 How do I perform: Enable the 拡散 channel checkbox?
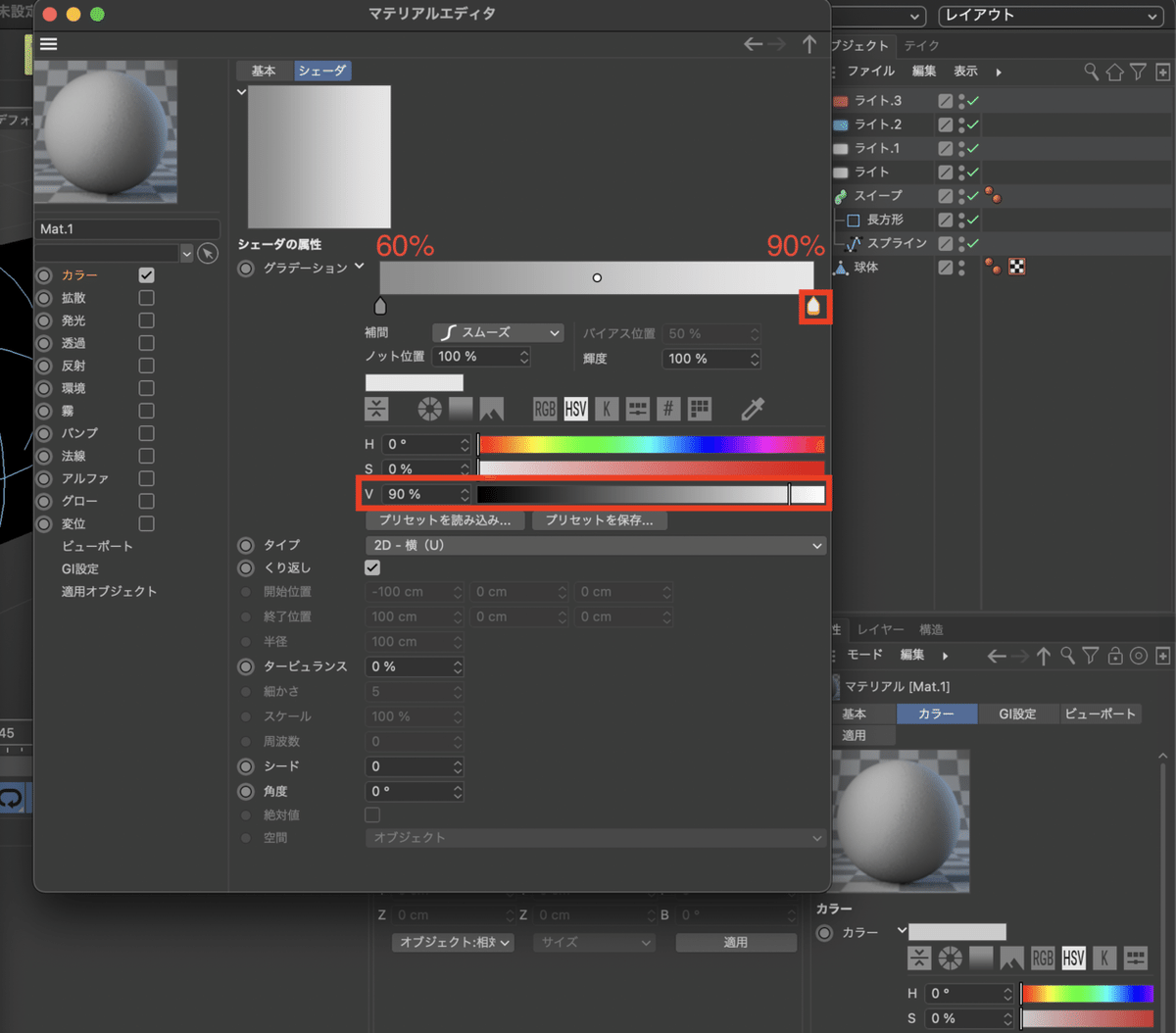pos(146,298)
